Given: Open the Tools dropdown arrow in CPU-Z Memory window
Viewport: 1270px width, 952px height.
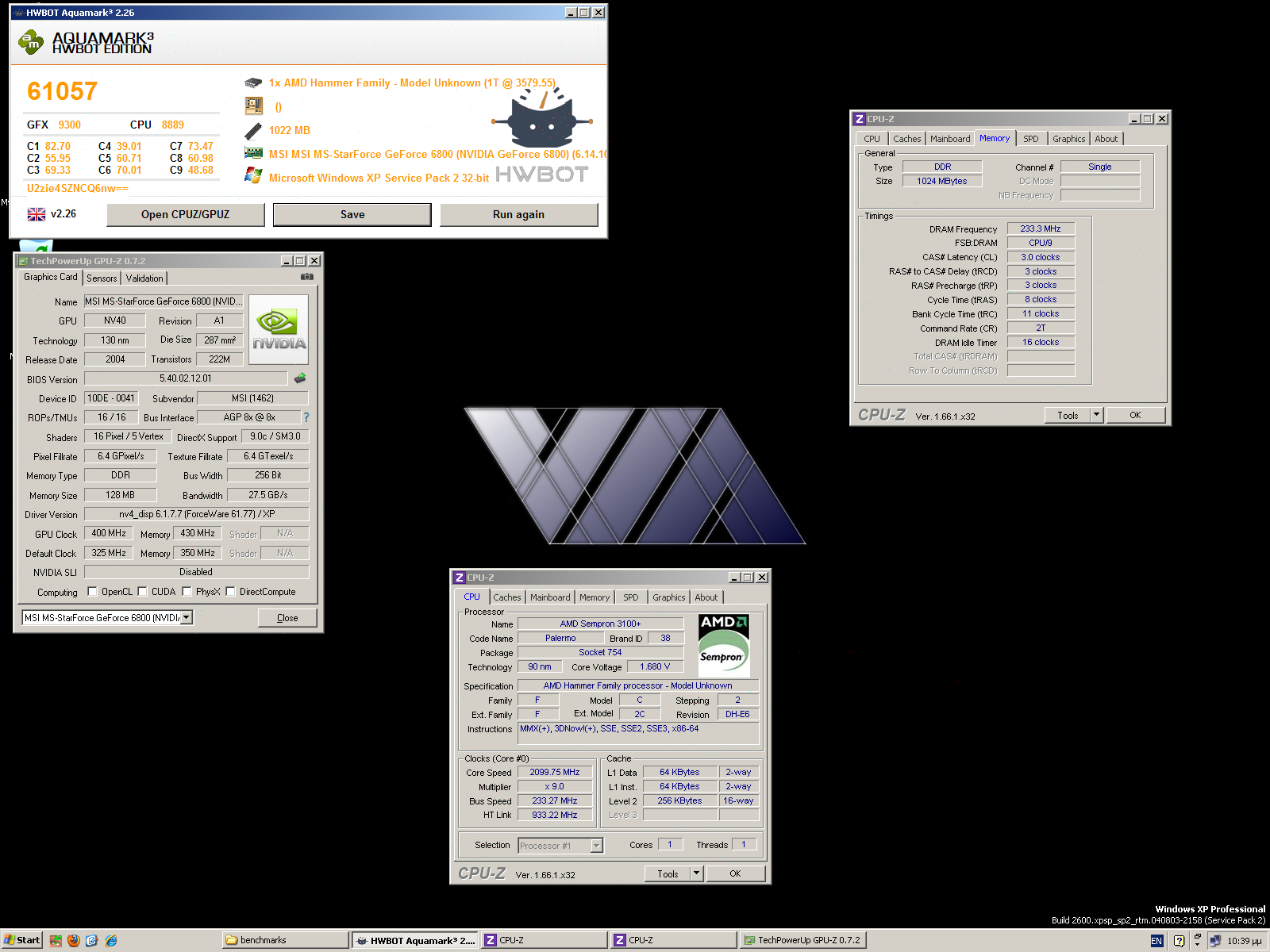Looking at the screenshot, I should 1097,415.
